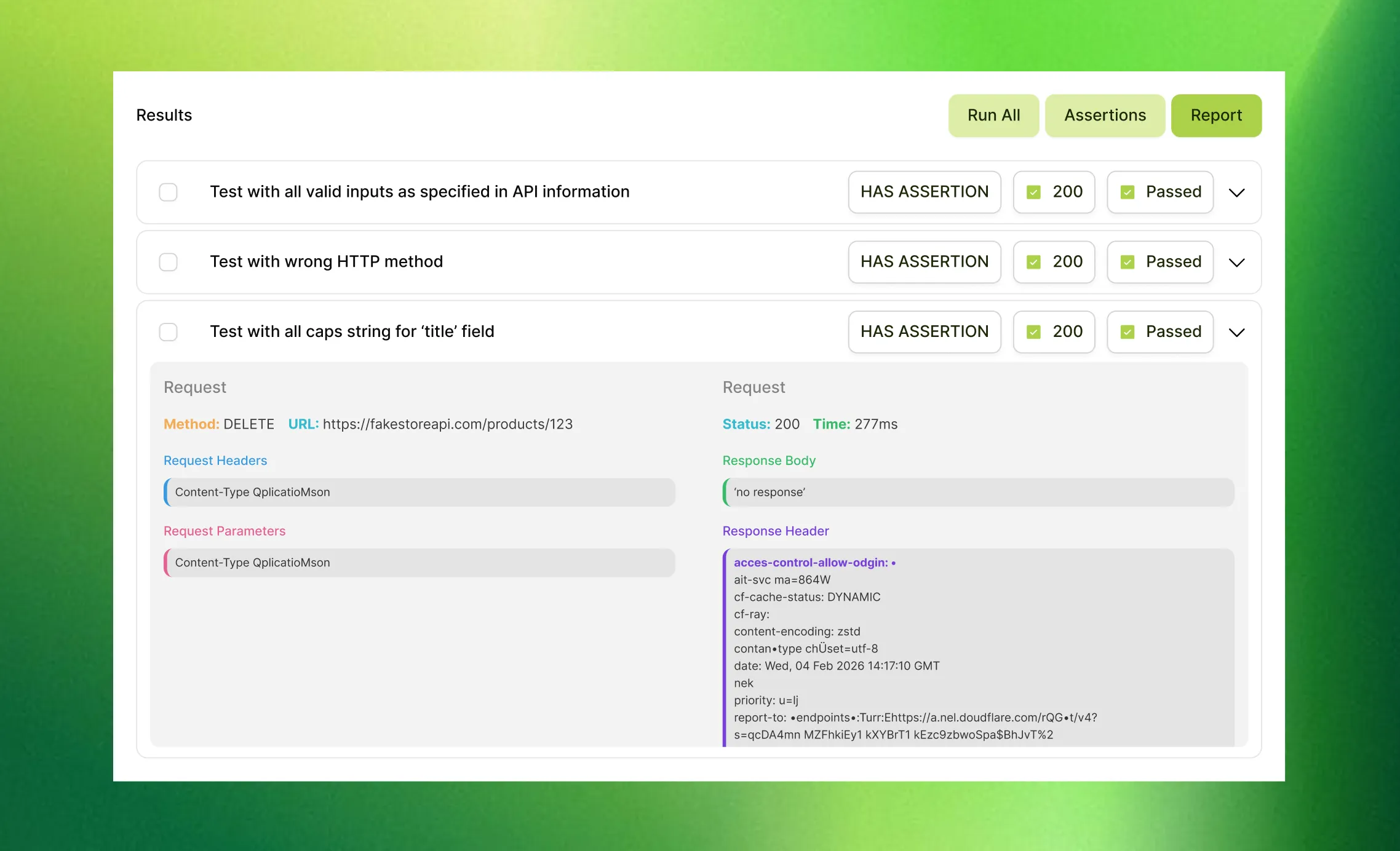Click green check icon on first row's Passed badge
The image size is (1400, 851).
[x=1127, y=192]
